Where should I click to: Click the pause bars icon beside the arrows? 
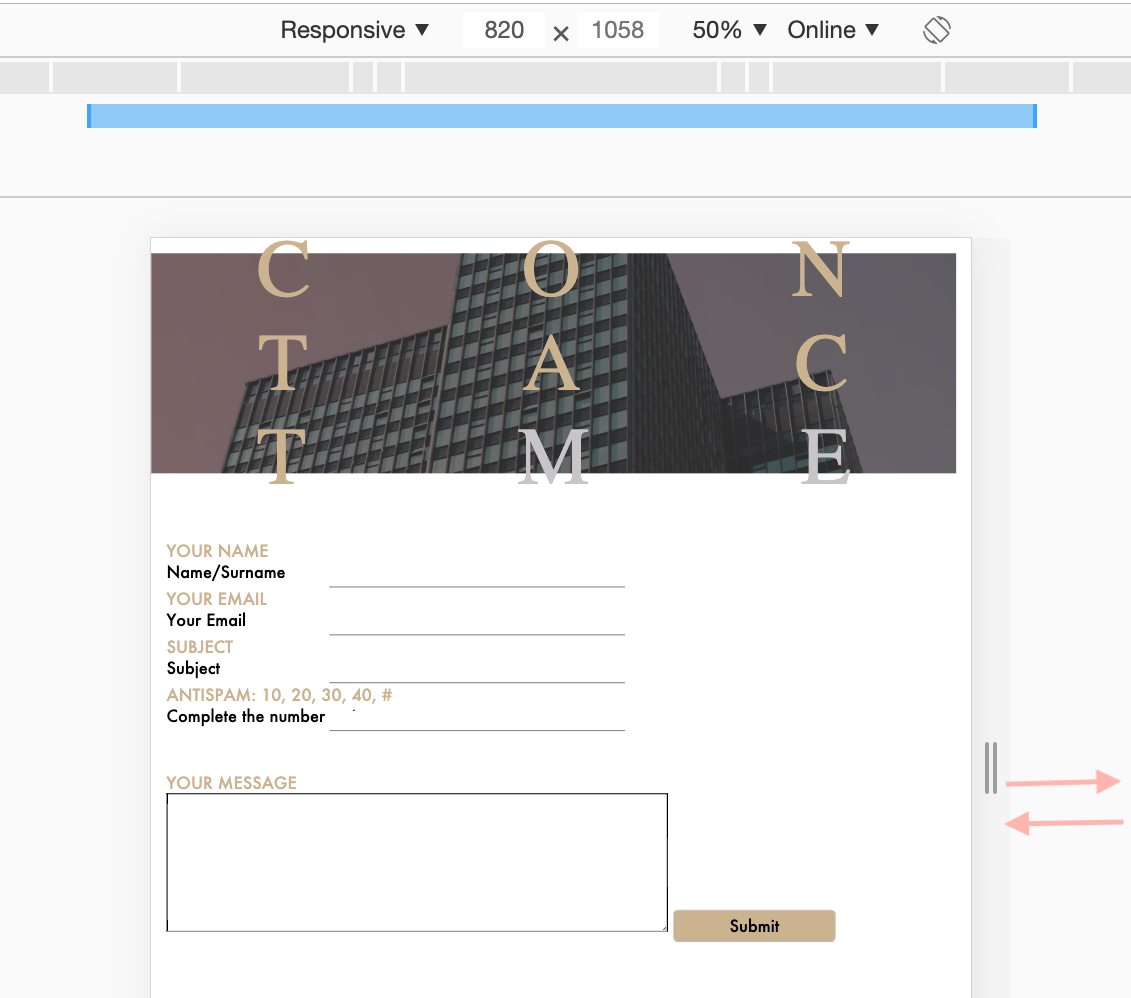pos(992,768)
